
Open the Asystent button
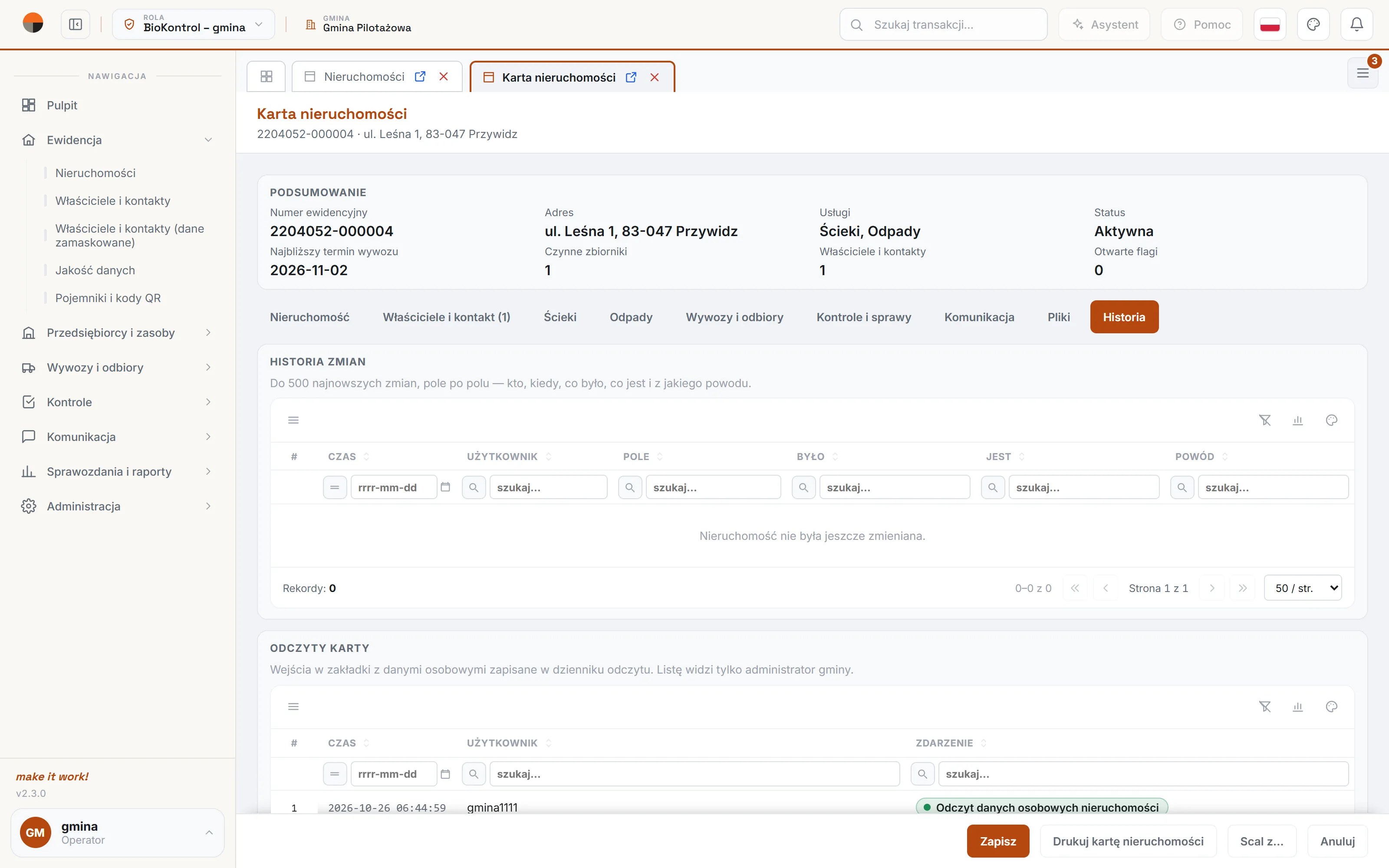tap(1104, 25)
